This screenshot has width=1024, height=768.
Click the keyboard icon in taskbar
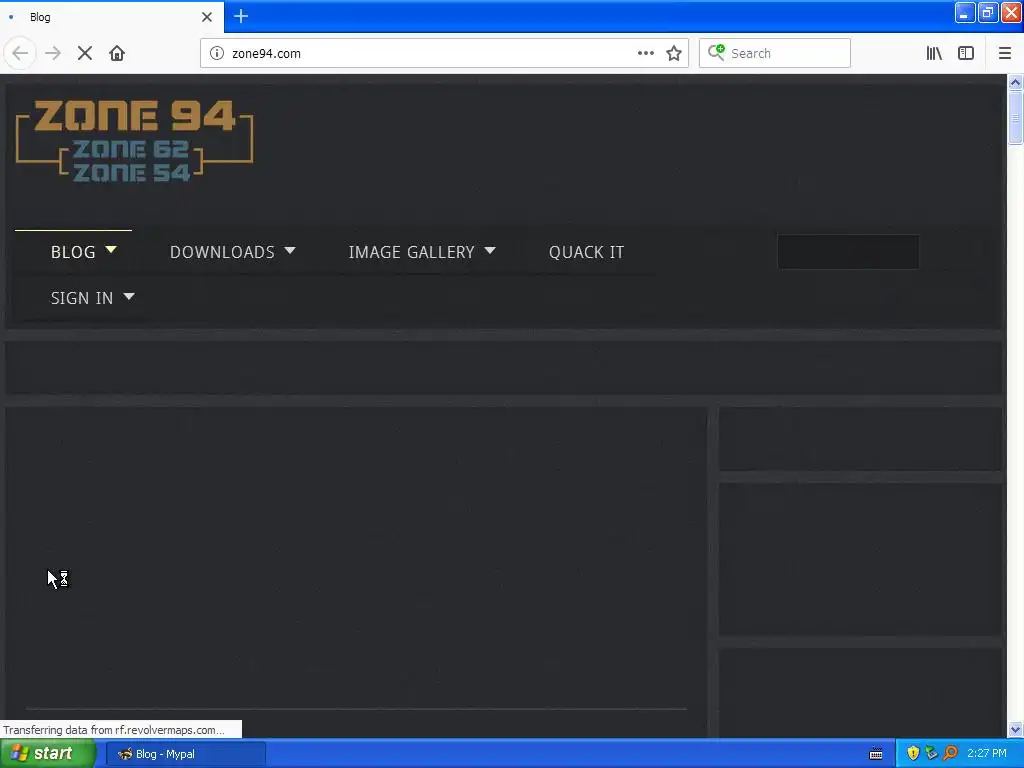pyautogui.click(x=876, y=754)
